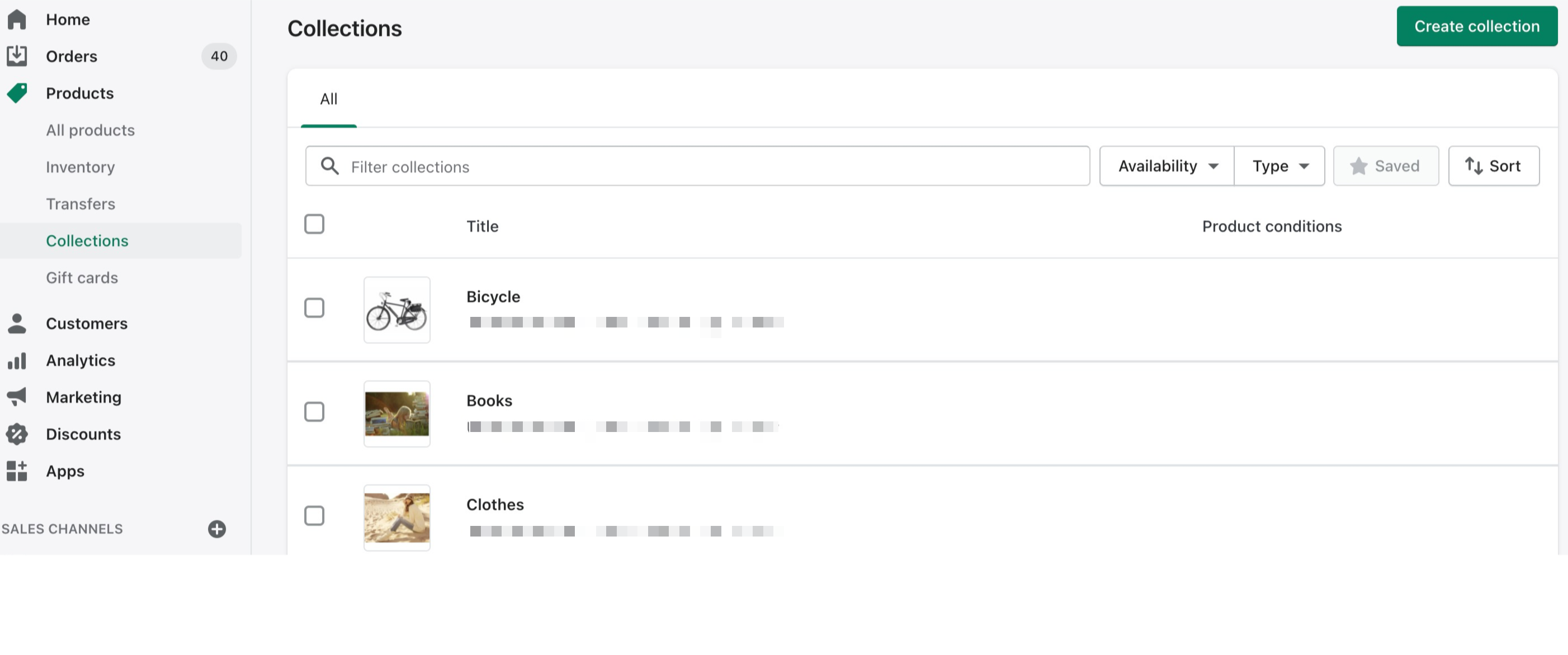Viewport: 1568px width, 655px height.
Task: Select the Customers person icon
Action: coord(17,323)
